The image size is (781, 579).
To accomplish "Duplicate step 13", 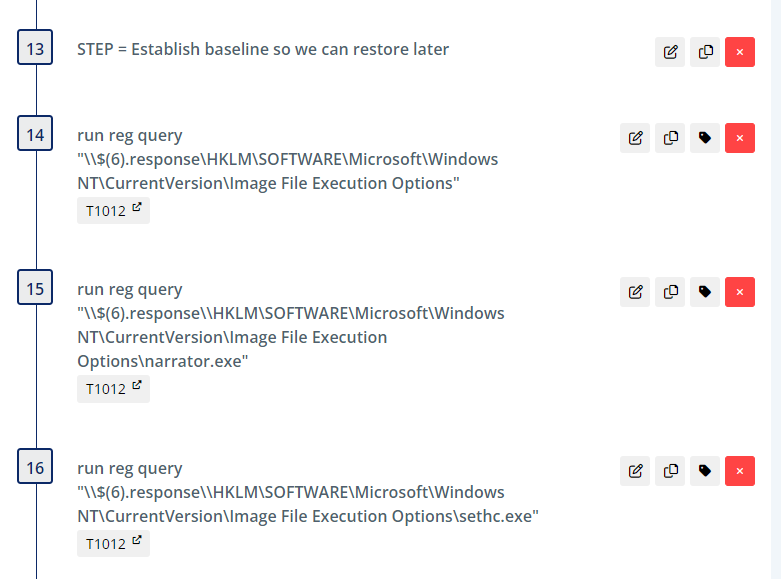I will 705,52.
